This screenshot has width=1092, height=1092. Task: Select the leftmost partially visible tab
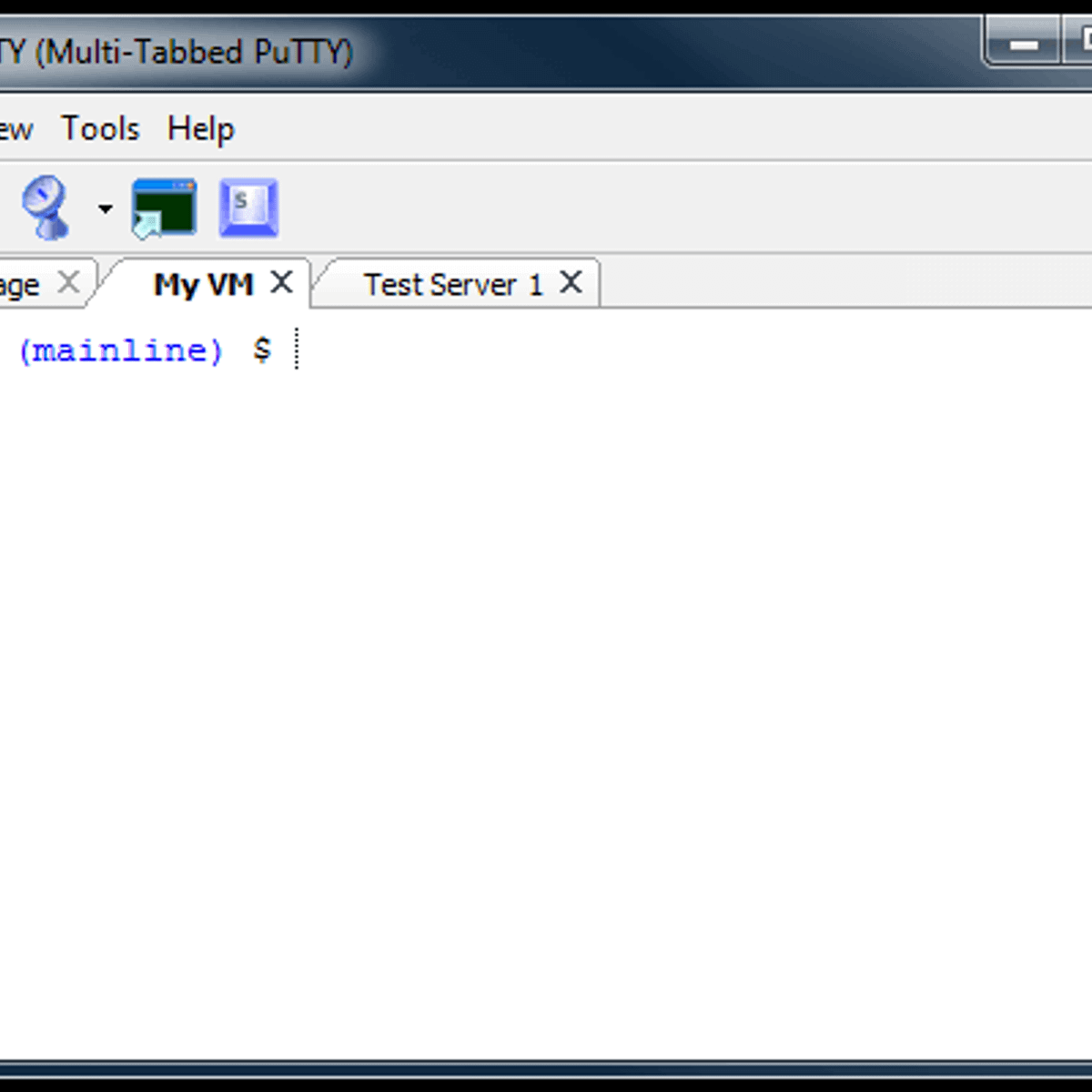click(x=20, y=285)
